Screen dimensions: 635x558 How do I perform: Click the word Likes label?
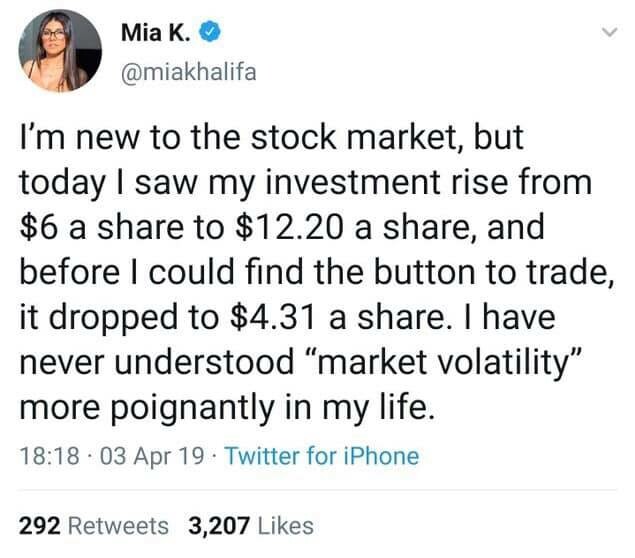coord(286,526)
